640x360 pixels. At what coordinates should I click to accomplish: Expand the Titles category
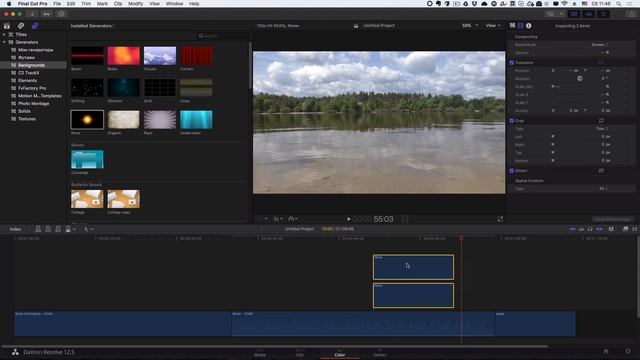tap(4, 35)
